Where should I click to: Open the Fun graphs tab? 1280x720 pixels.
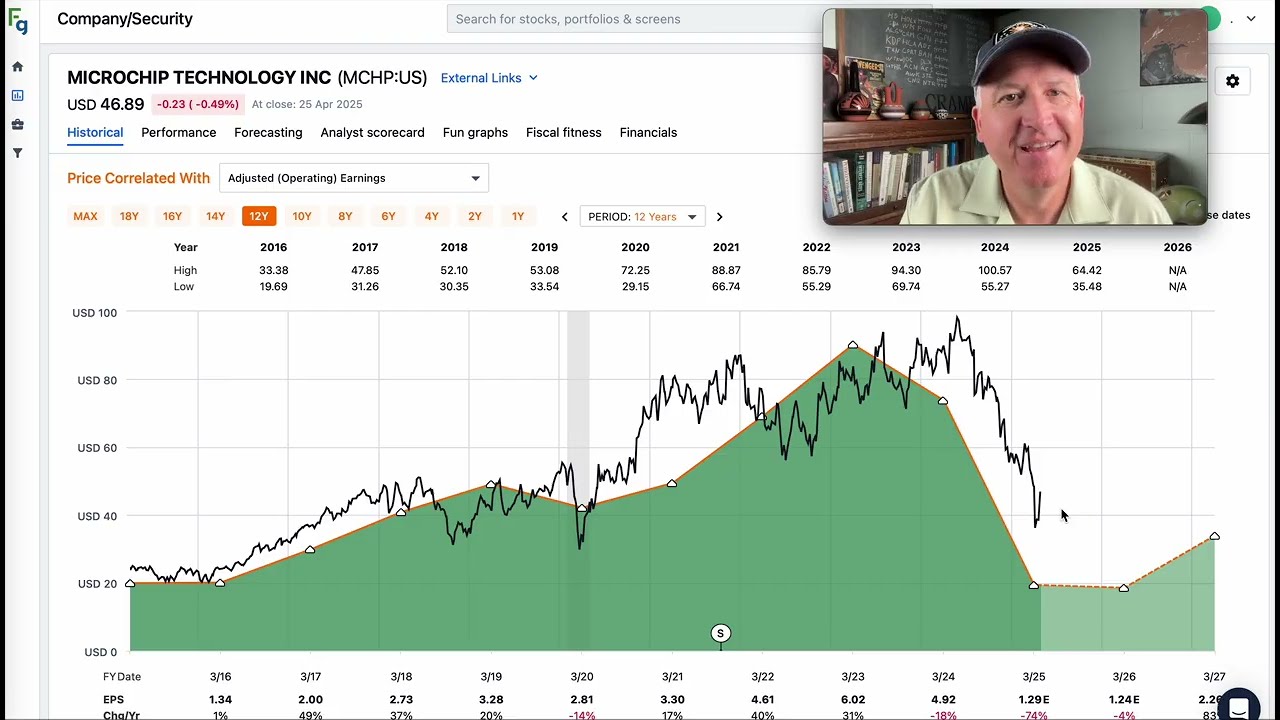tap(475, 133)
